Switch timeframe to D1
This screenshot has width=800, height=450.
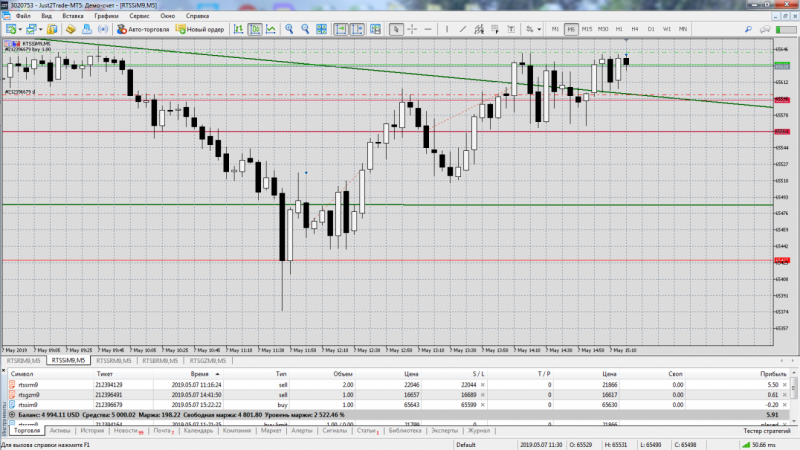[x=651, y=29]
